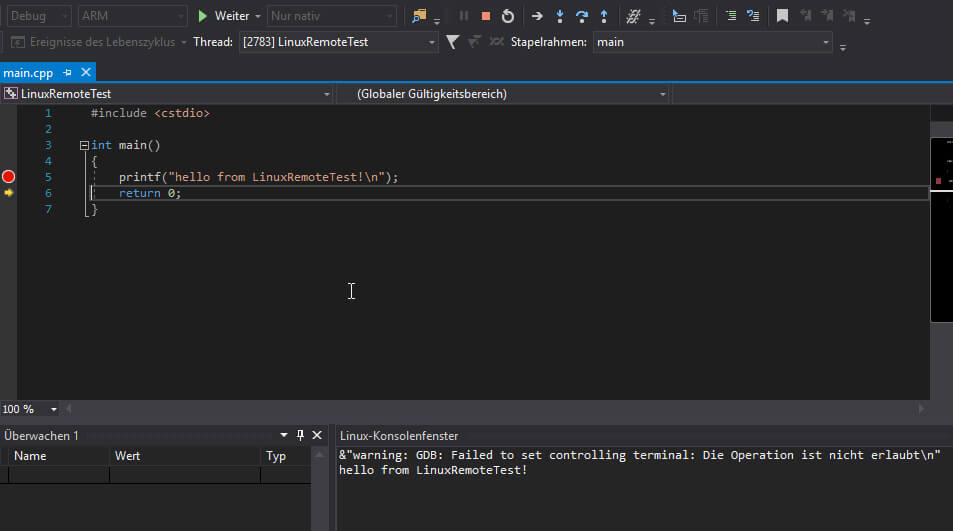The image size is (953, 531).
Task: Collapse the main() function block
Action: point(84,146)
